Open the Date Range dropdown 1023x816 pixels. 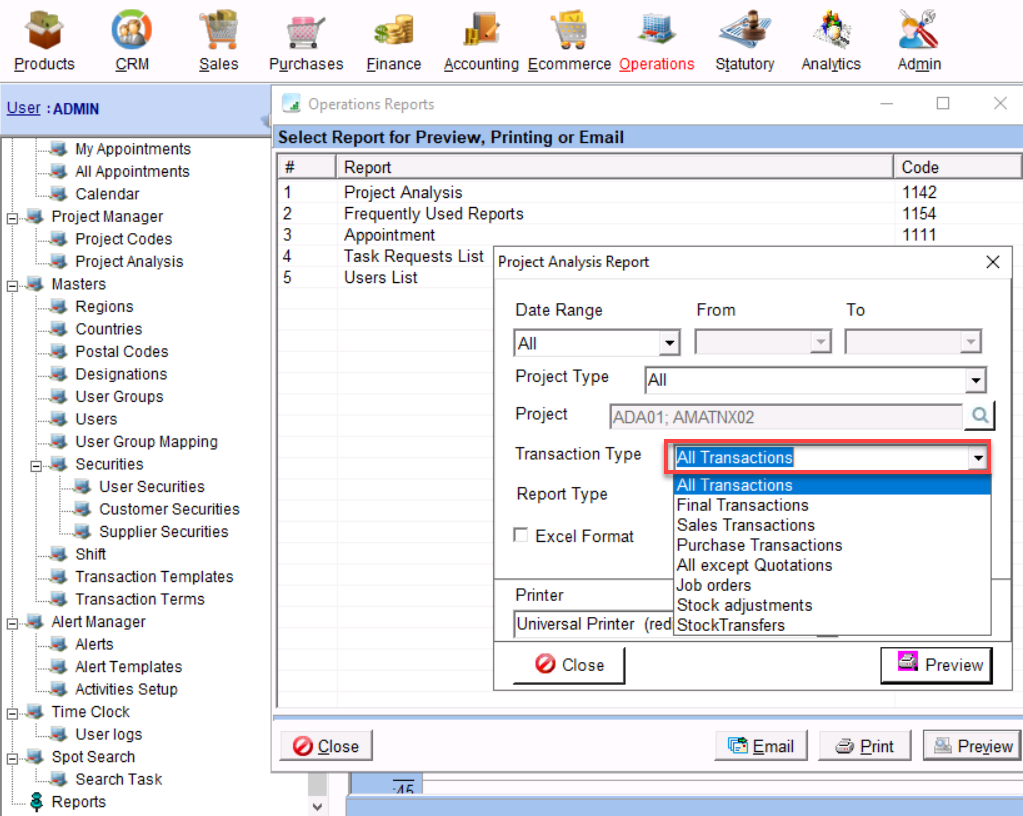669,343
